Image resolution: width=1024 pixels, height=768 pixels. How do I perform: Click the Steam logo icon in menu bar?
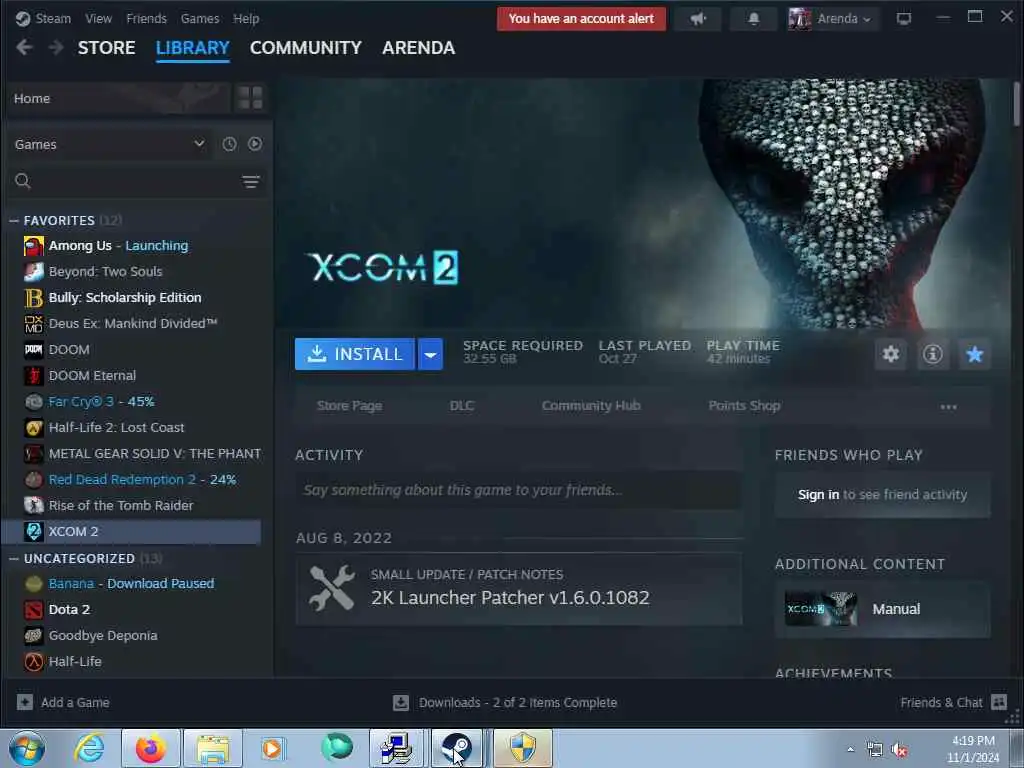(23, 19)
